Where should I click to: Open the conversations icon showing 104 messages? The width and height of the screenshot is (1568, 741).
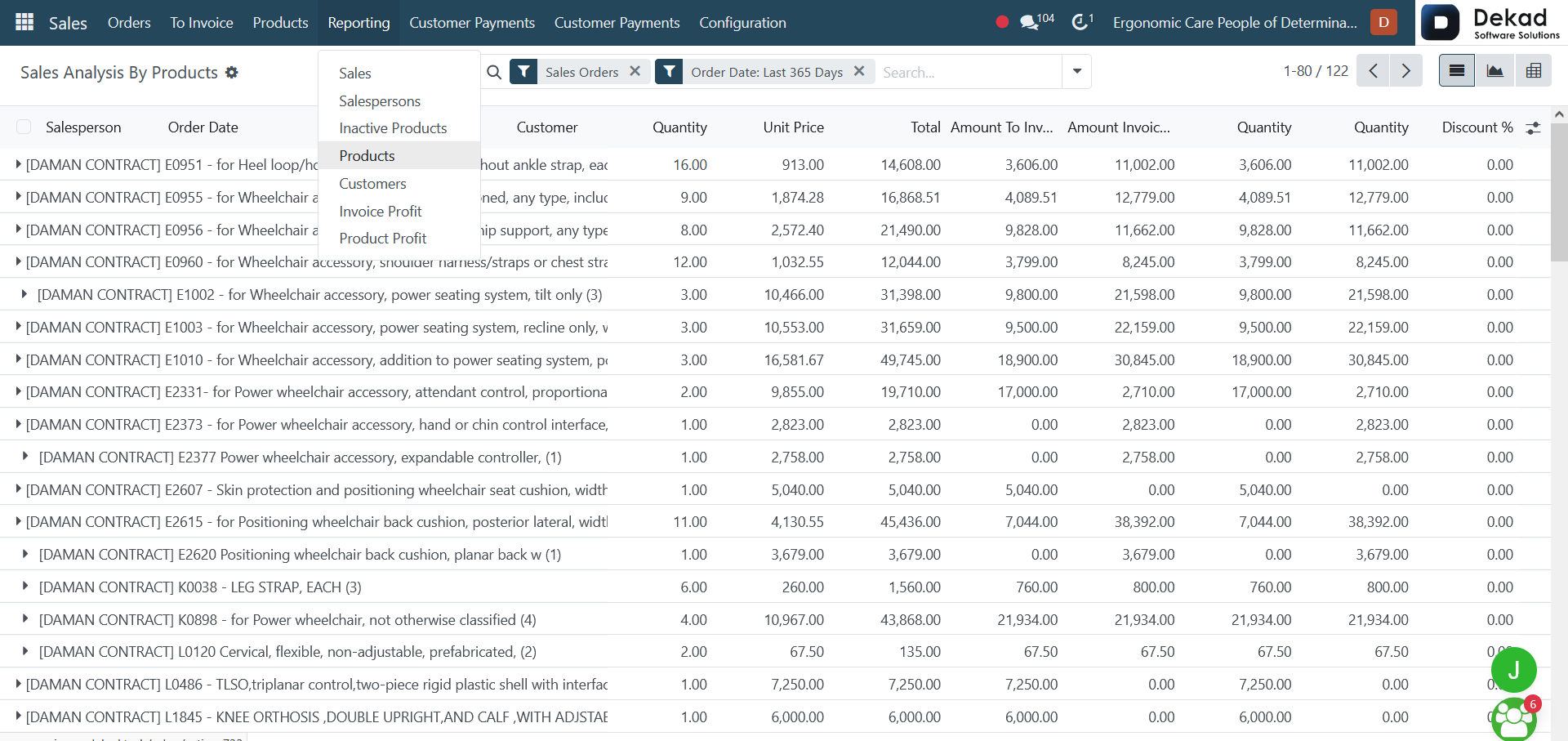click(x=1036, y=22)
